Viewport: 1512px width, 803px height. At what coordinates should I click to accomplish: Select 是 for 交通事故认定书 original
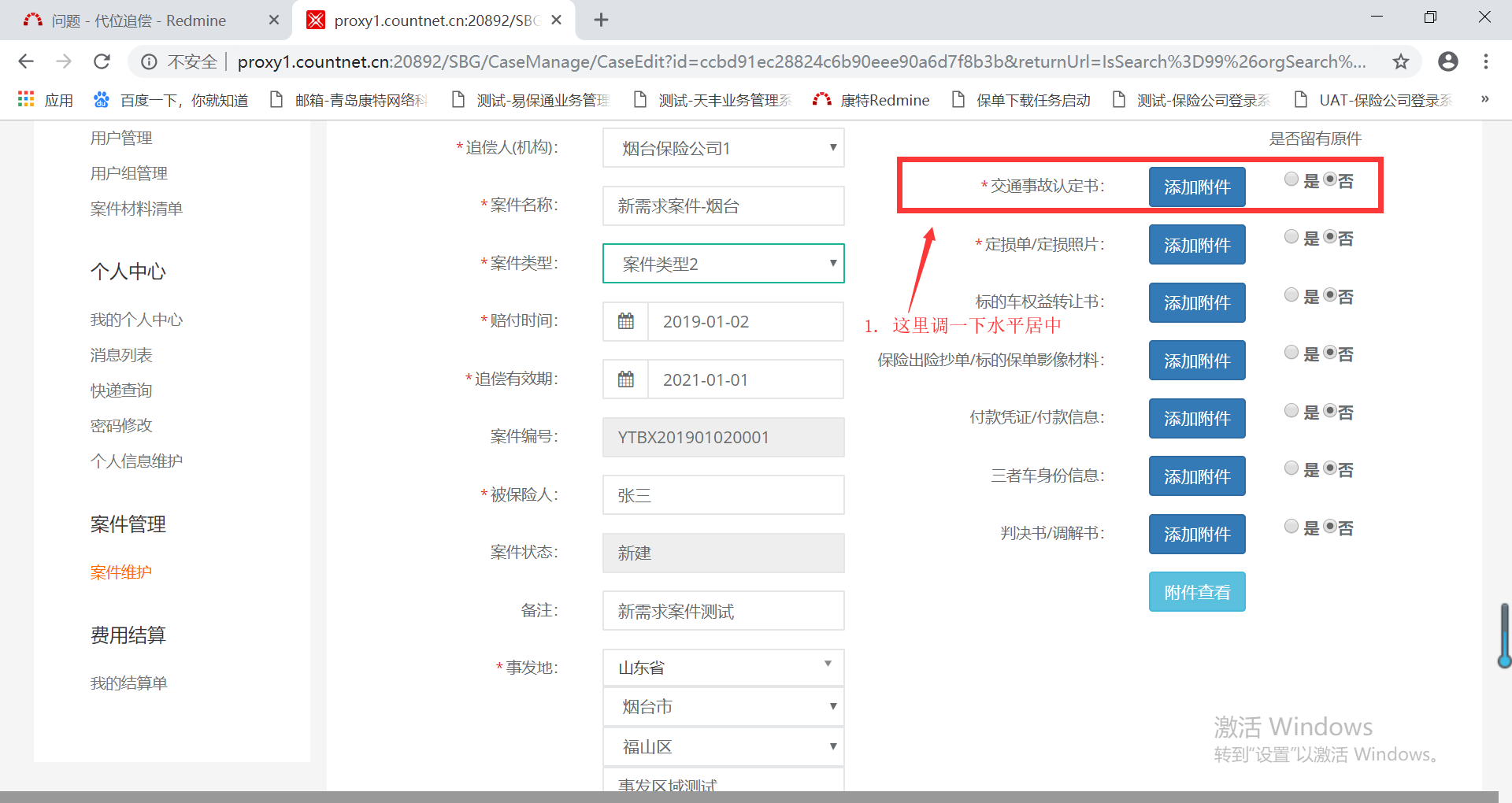coord(1291,179)
